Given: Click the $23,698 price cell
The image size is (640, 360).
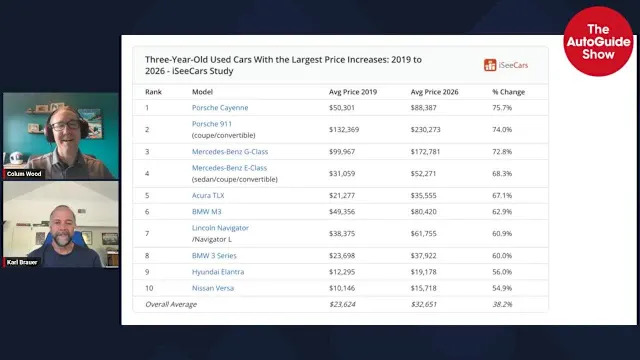Looking at the screenshot, I should point(342,256).
